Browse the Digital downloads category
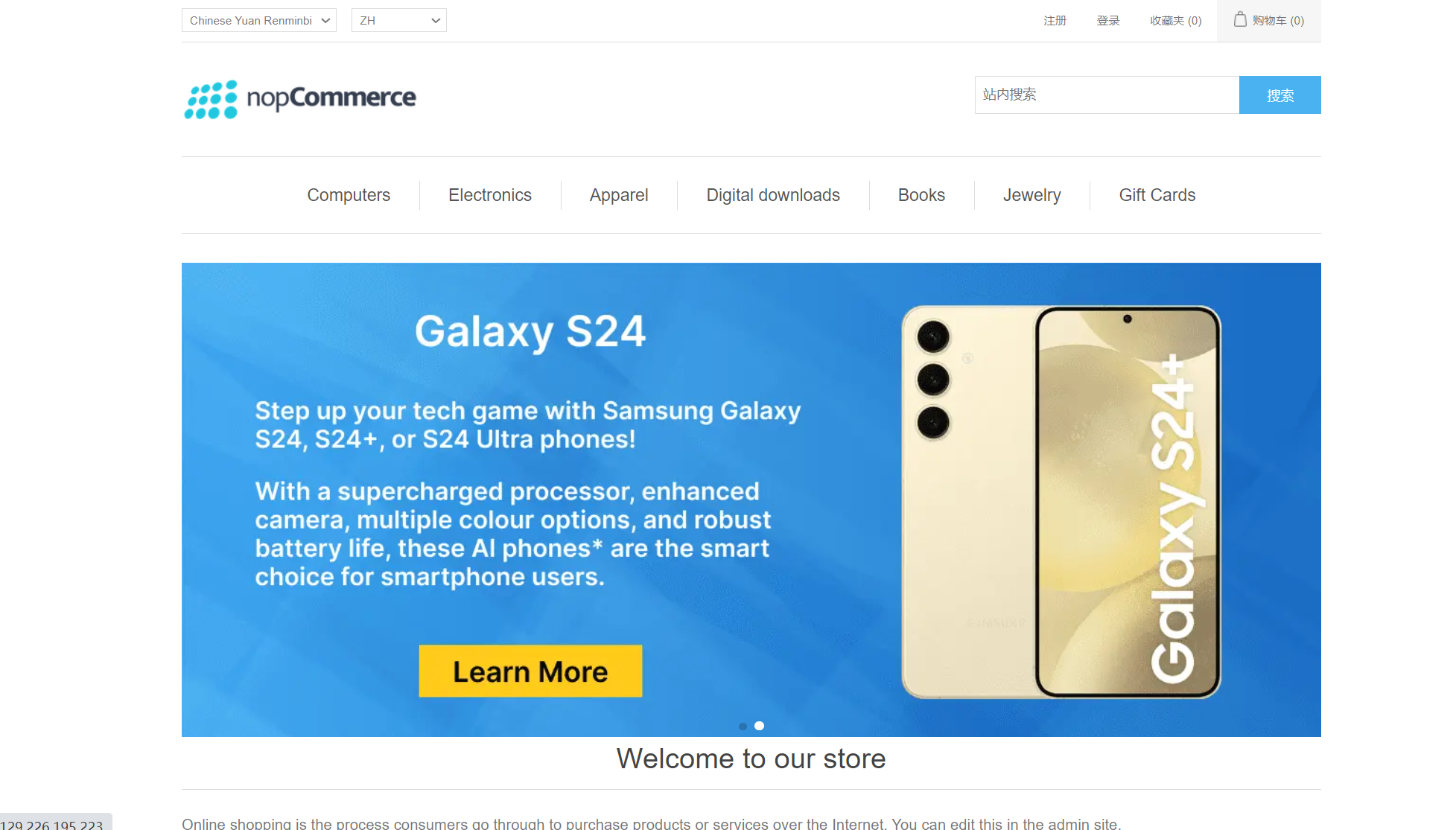The image size is (1456, 830). click(773, 195)
